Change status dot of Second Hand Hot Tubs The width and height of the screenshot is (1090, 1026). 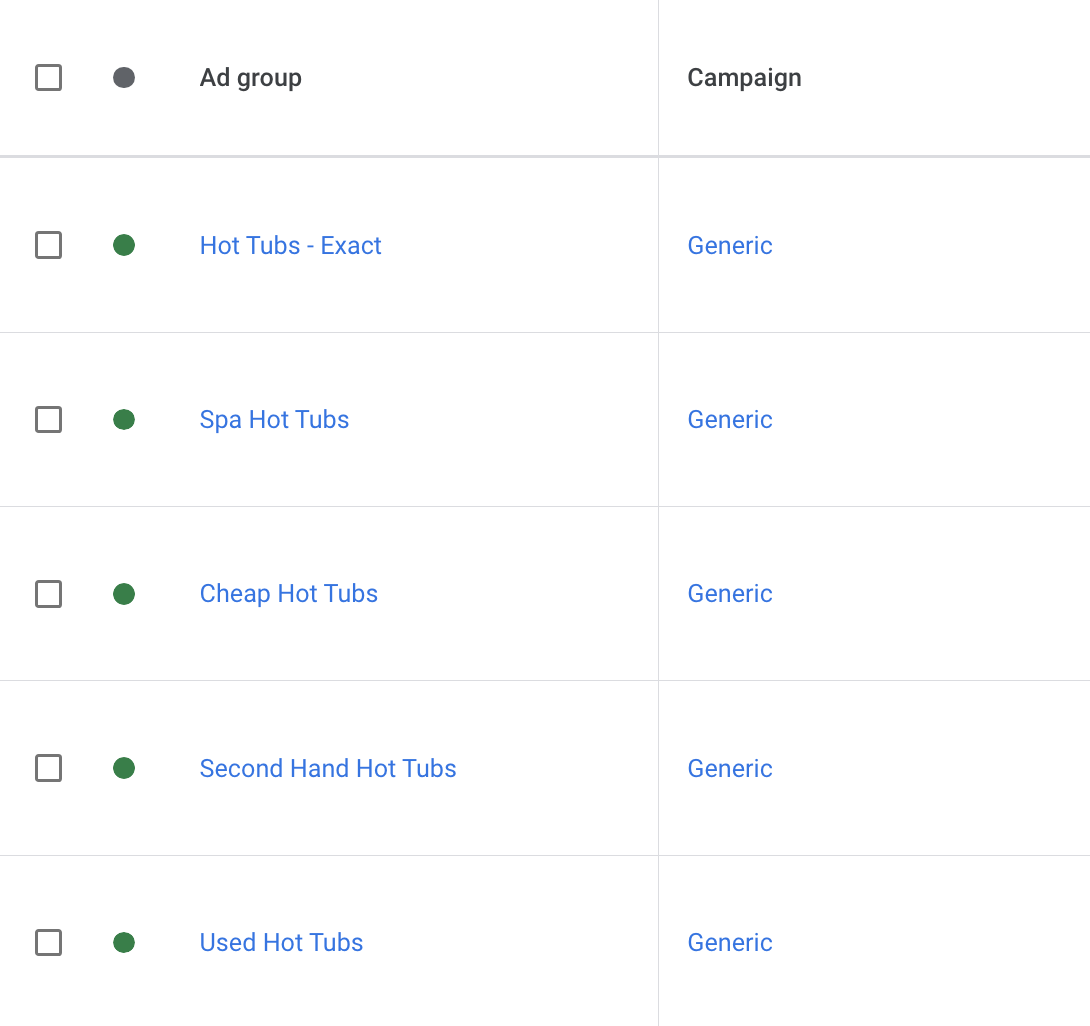[124, 768]
